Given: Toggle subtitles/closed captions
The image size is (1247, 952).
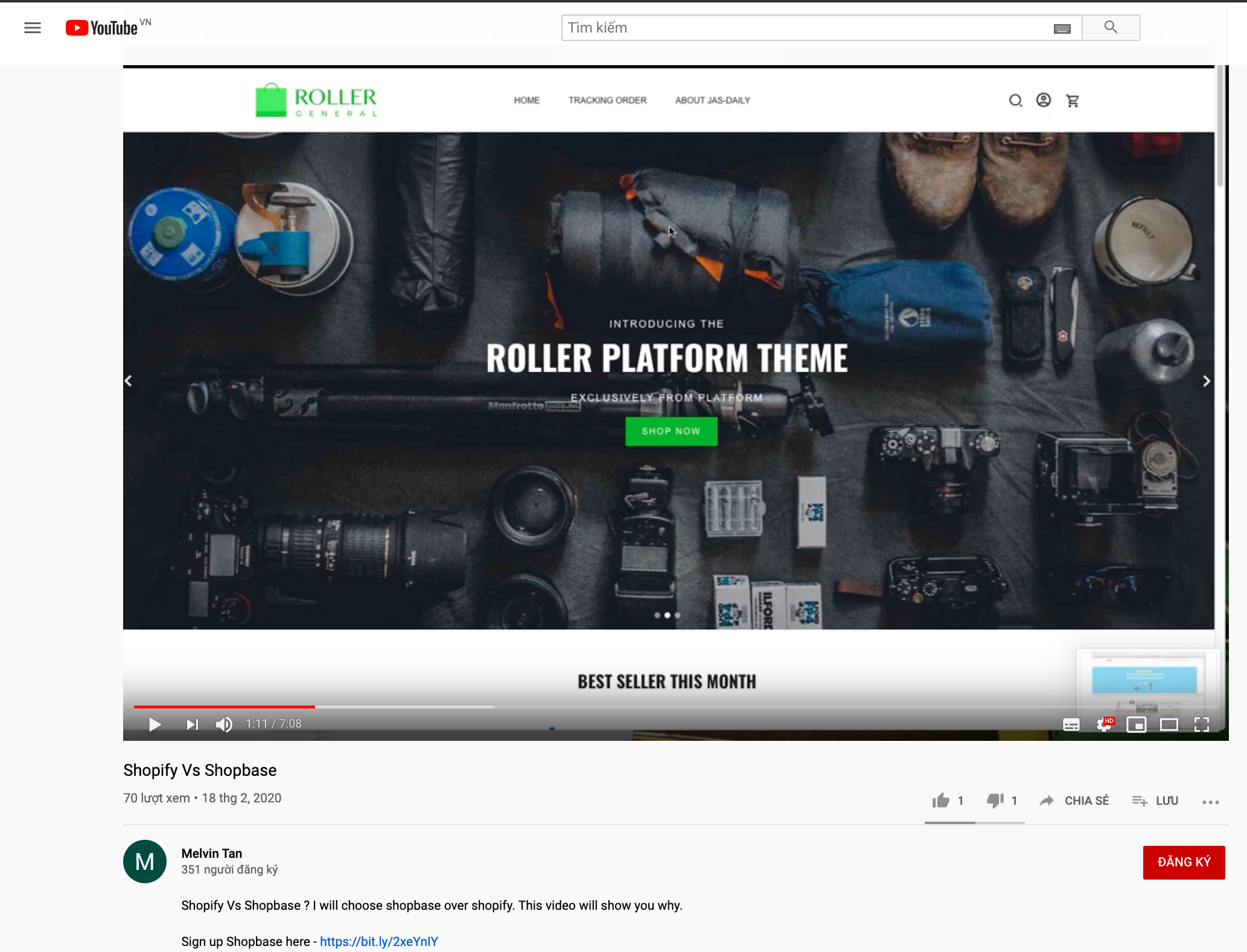Looking at the screenshot, I should point(1071,725).
